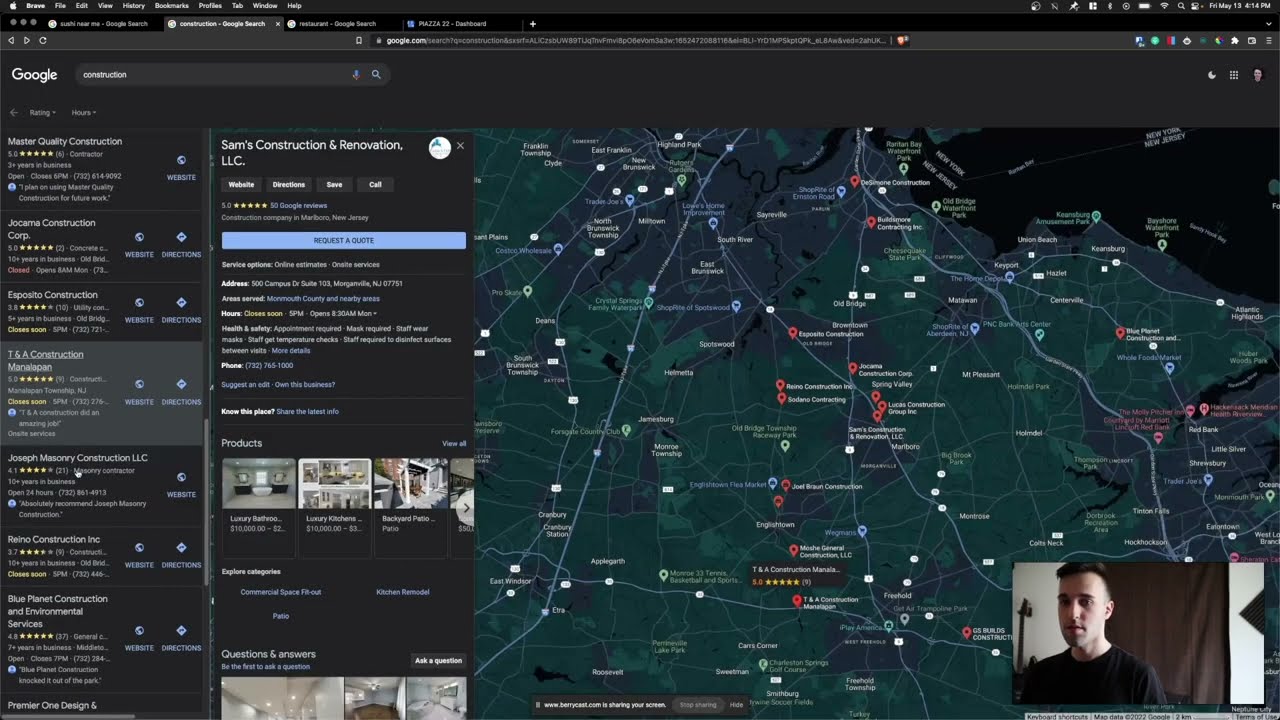
Task: Open the Rating filter dropdown
Action: coord(42,113)
